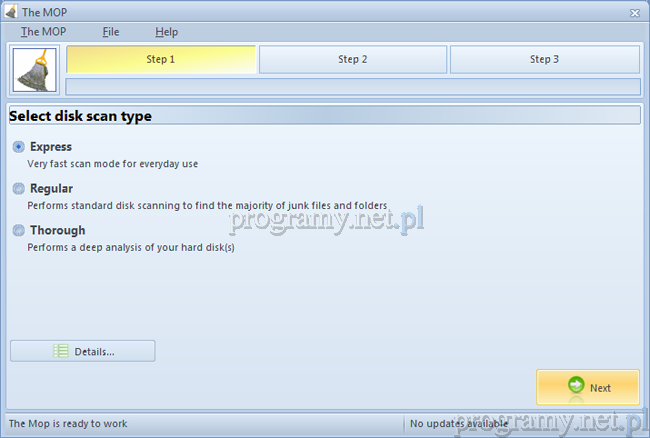
Task: Click 'The Mop is ready to work' status
Action: pos(69,424)
